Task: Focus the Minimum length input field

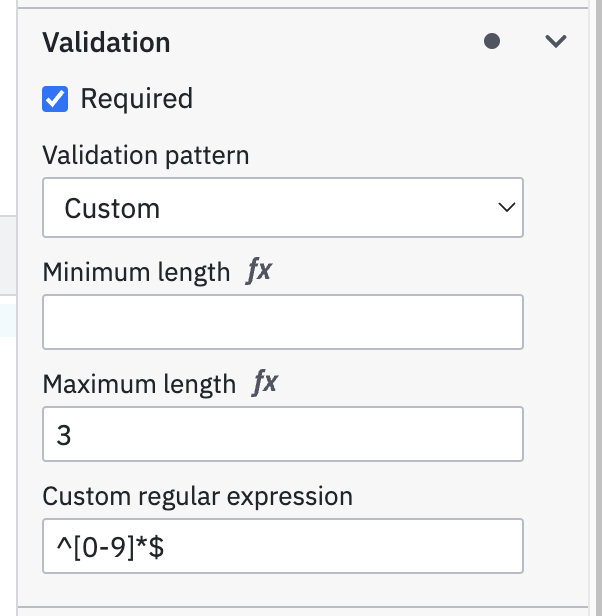Action: pos(283,321)
